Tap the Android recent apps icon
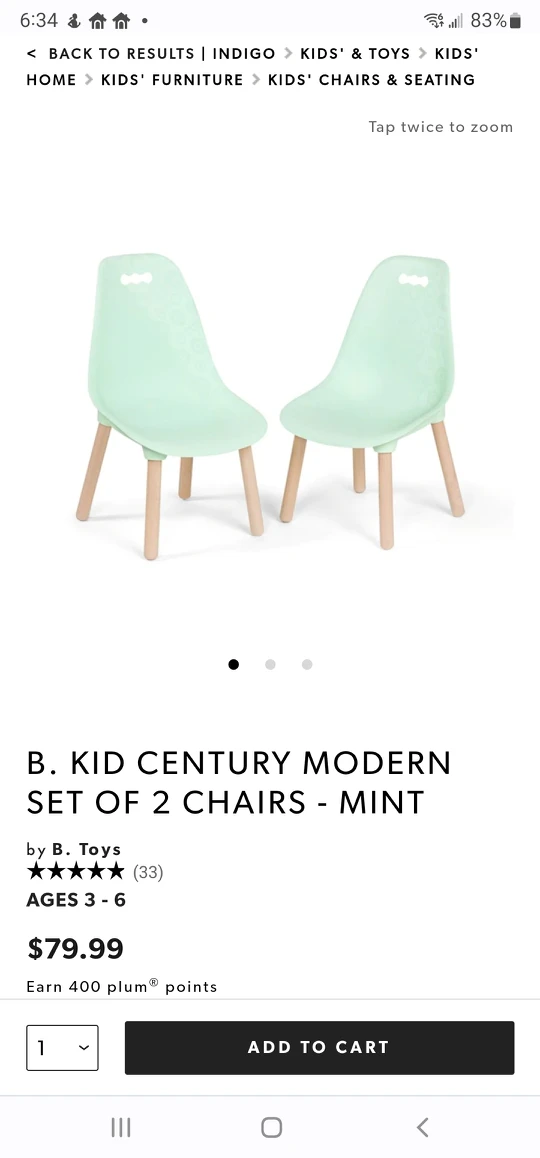Viewport: 540px width, 1158px height. [120, 1127]
